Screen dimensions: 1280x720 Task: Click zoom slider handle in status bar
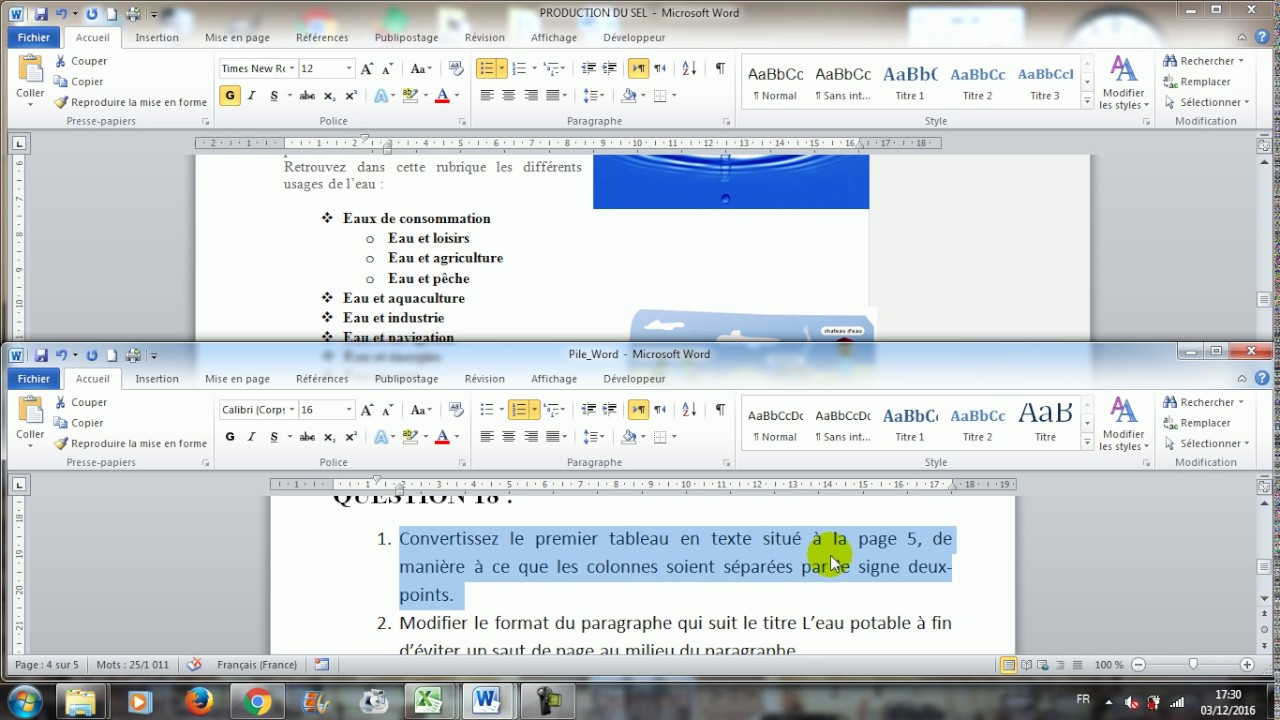[x=1192, y=665]
